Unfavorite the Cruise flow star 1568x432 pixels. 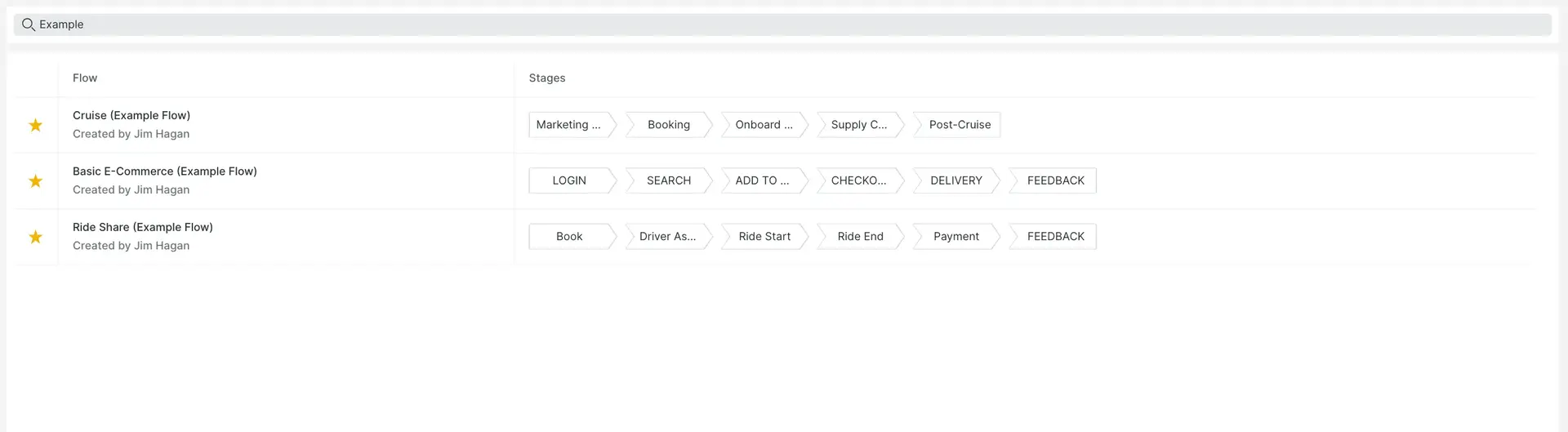point(36,125)
